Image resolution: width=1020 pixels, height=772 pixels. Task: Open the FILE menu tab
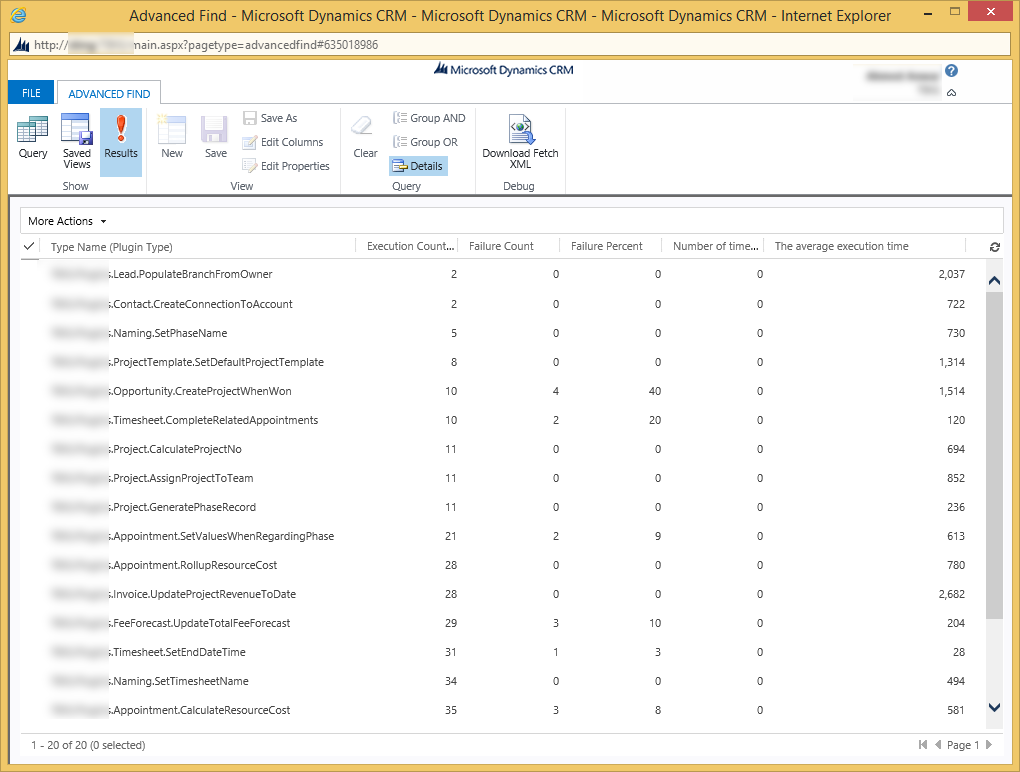point(32,93)
